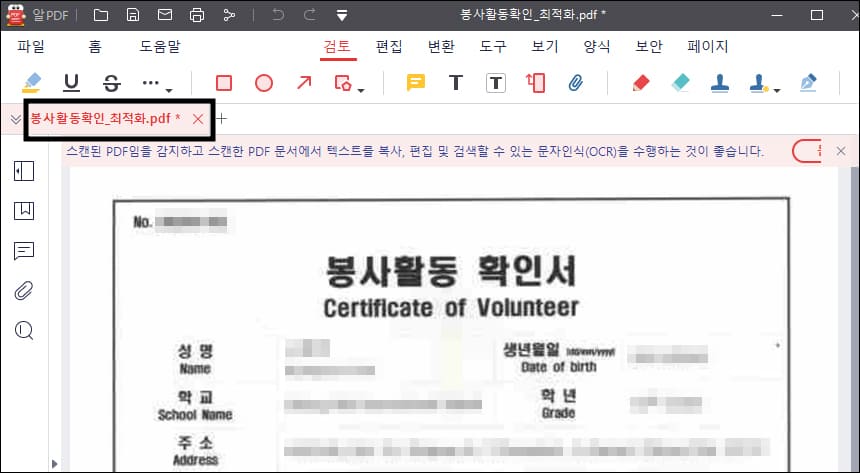Open the page thumbnails side panel
This screenshot has width=860, height=473.
click(24, 171)
